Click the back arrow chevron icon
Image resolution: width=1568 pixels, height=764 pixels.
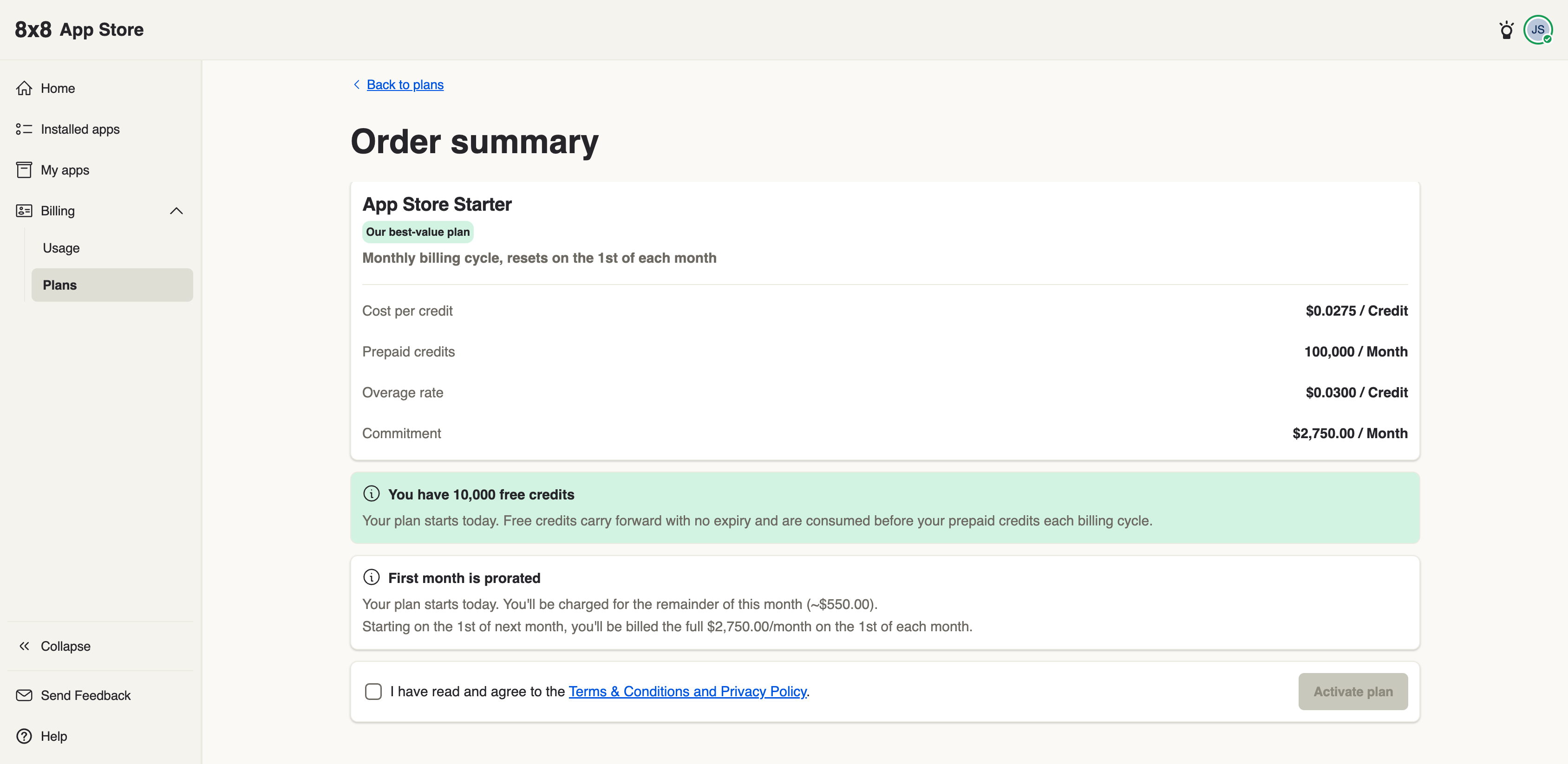pyautogui.click(x=357, y=84)
